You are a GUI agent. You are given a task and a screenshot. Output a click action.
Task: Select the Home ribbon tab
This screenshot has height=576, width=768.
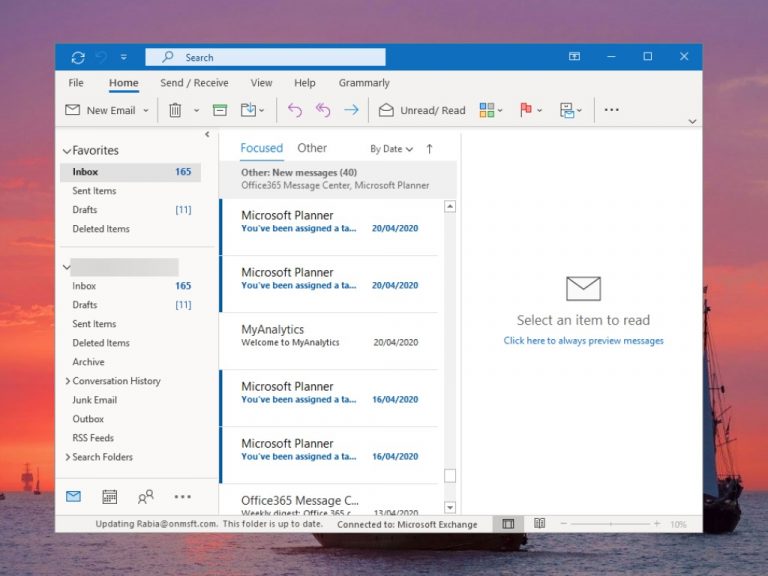123,83
